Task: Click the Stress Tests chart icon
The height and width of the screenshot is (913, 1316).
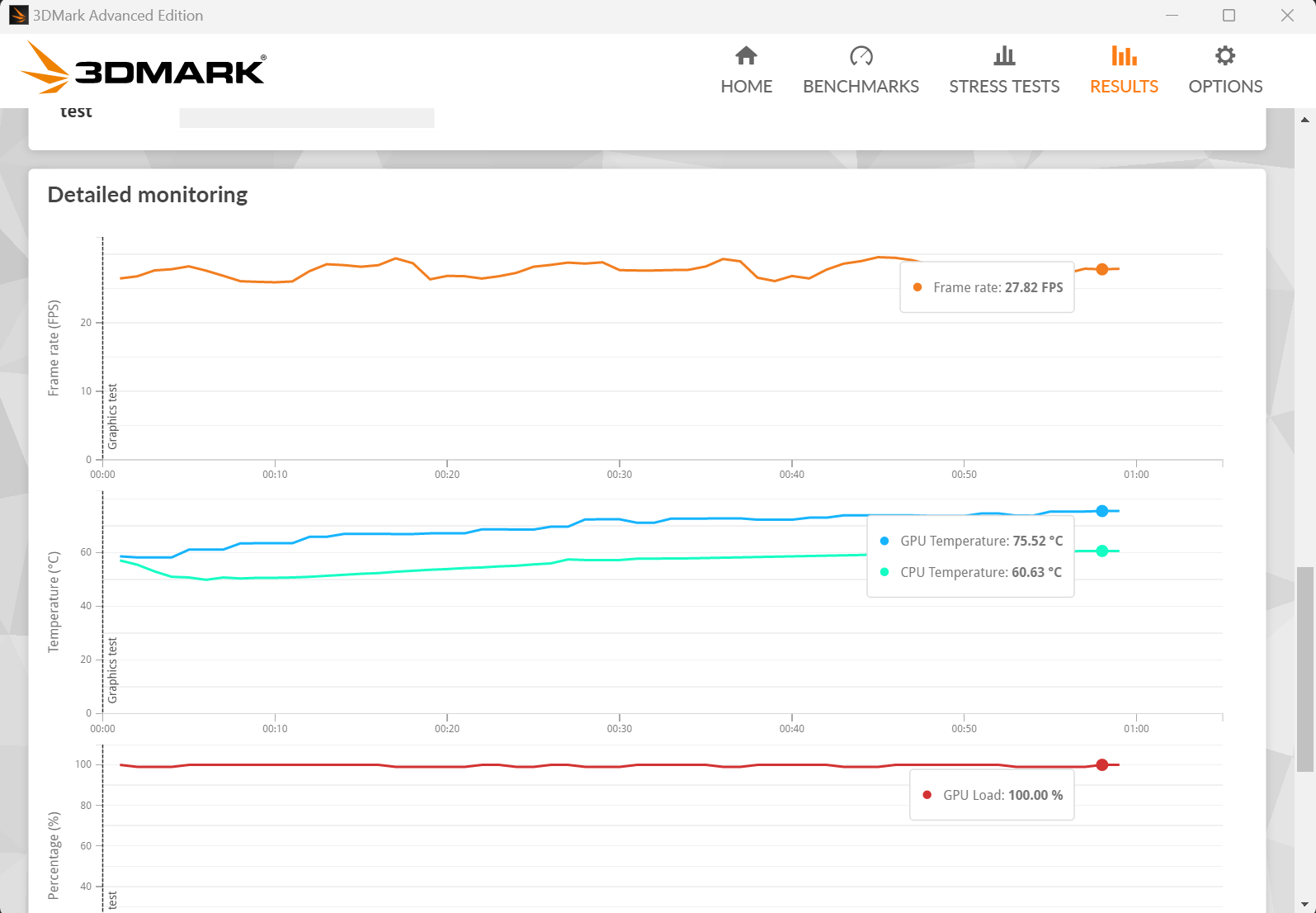Action: click(1004, 56)
